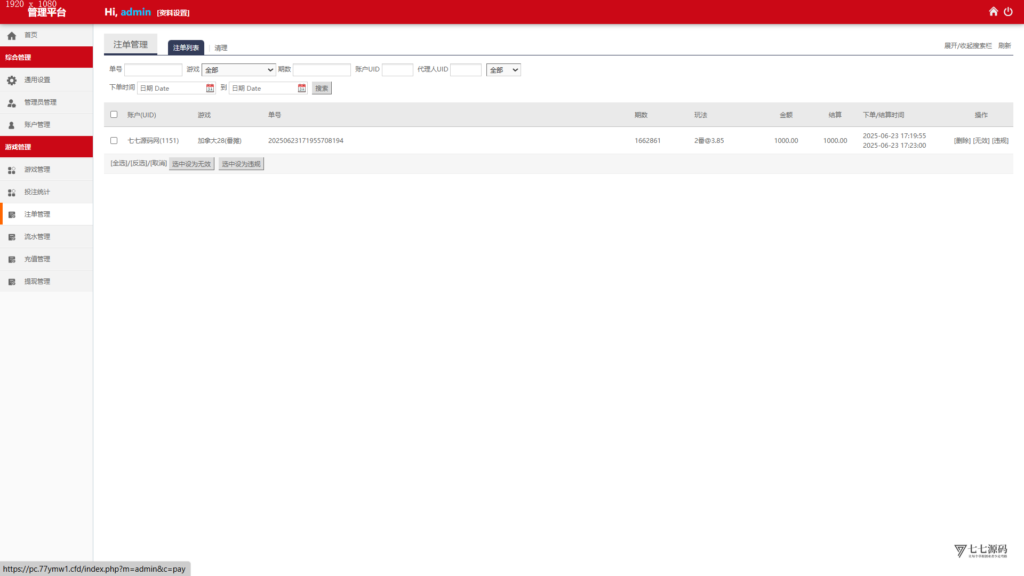The height and width of the screenshot is (576, 1024).
Task: Click the 游戏管理 sidebar icon
Action: (12, 170)
